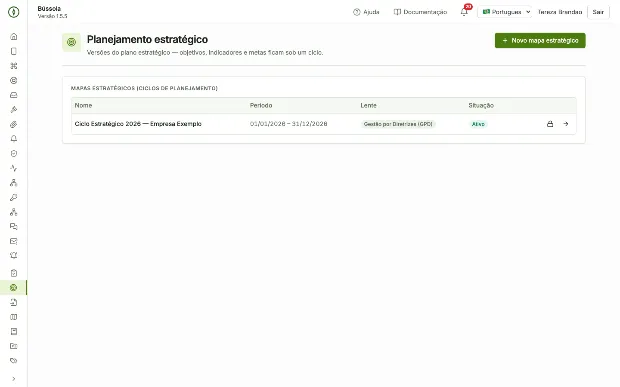Click the Ativo status badge
The width and height of the screenshot is (620, 387).
point(478,124)
